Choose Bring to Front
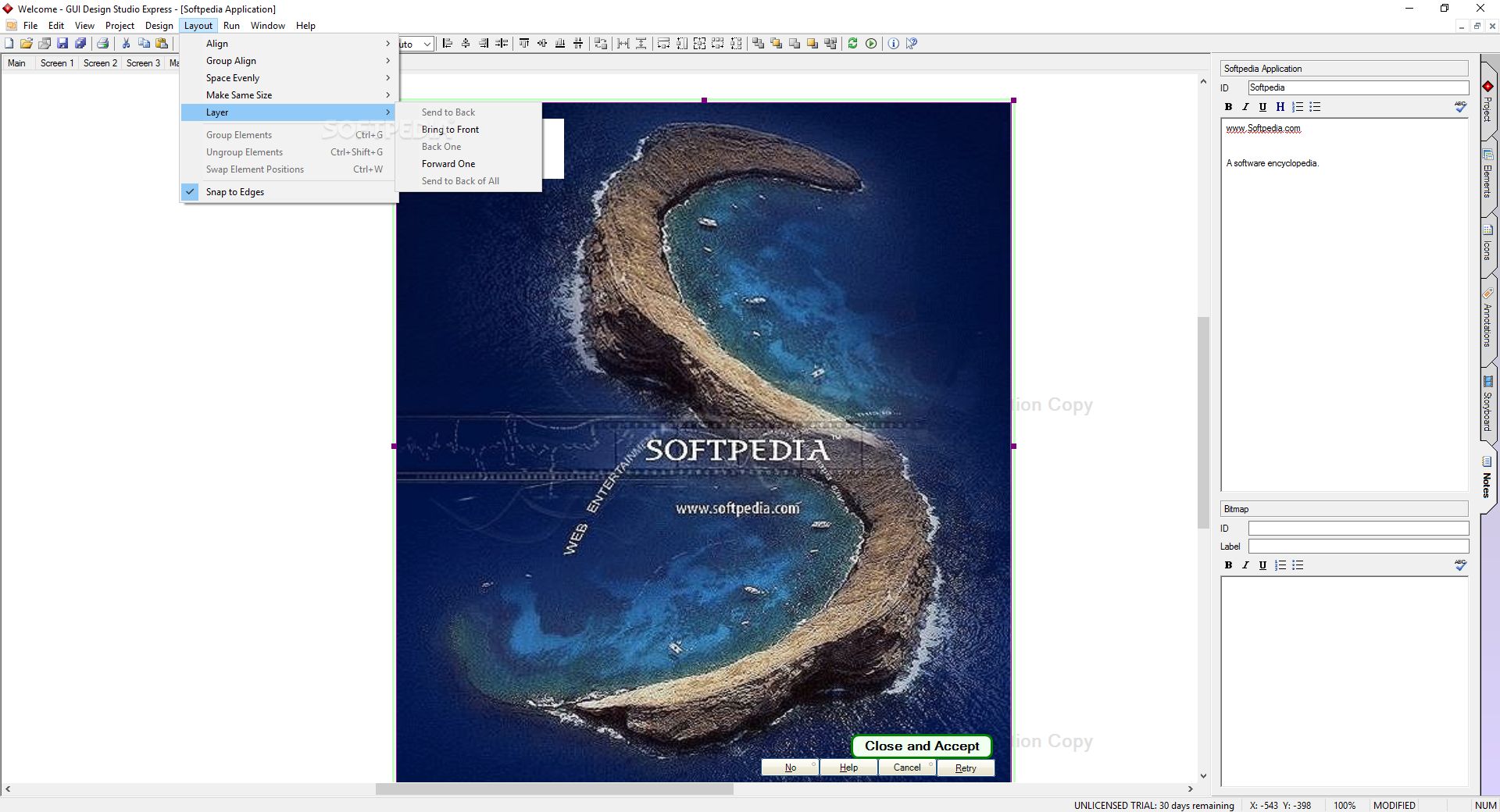The height and width of the screenshot is (812, 1500). 468,130
